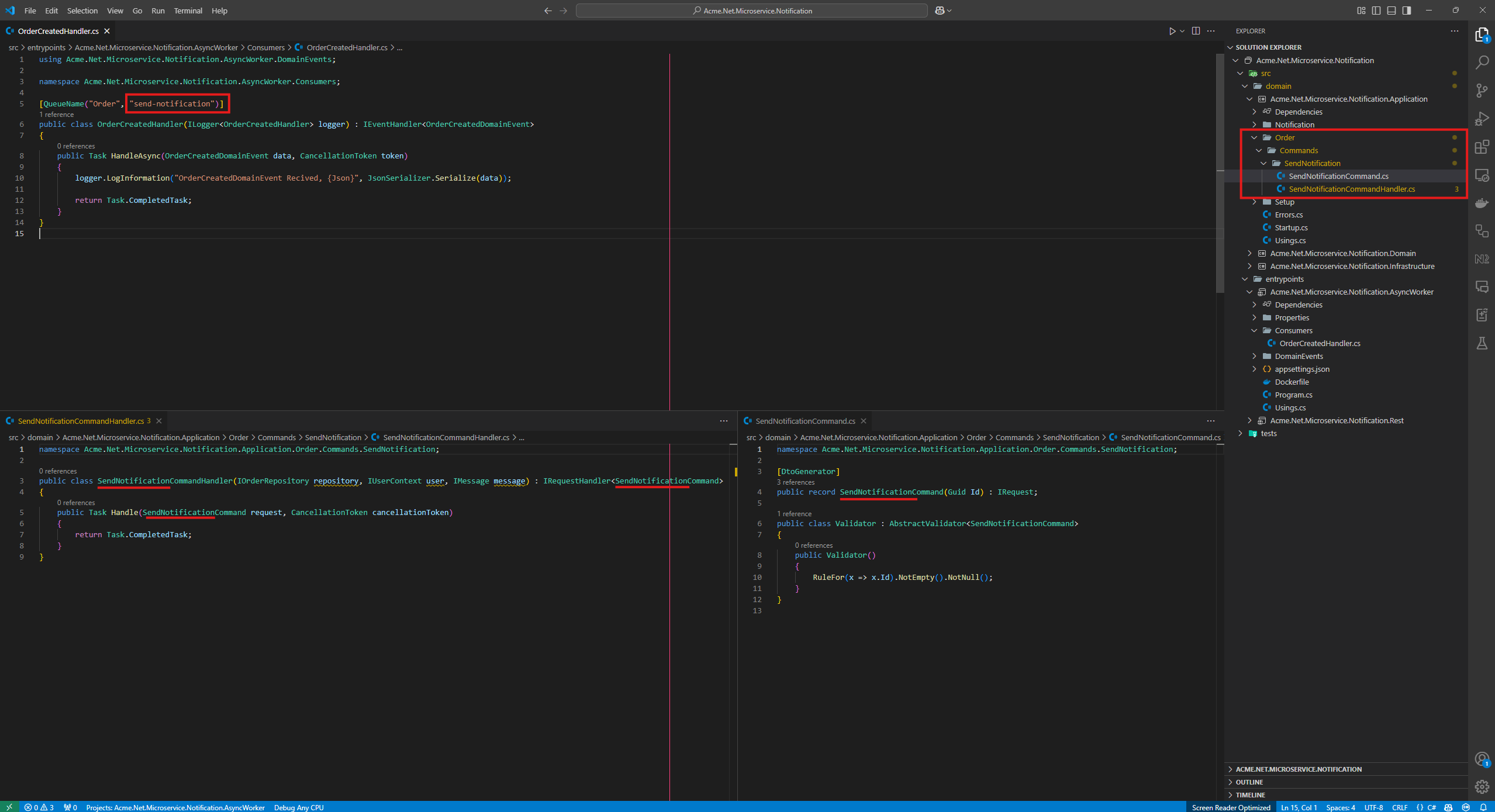Click Spaces: 4 indentation setting
The height and width of the screenshot is (812, 1495).
click(x=1341, y=807)
